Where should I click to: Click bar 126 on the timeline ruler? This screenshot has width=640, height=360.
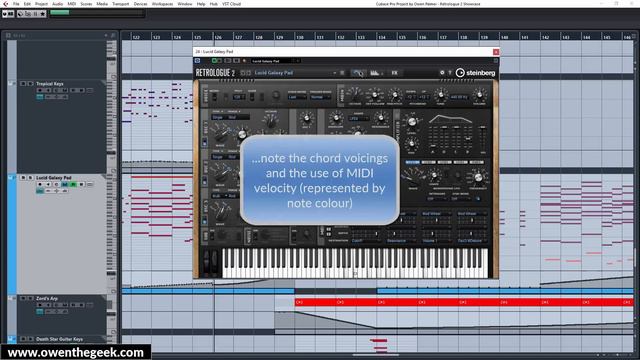(218, 37)
